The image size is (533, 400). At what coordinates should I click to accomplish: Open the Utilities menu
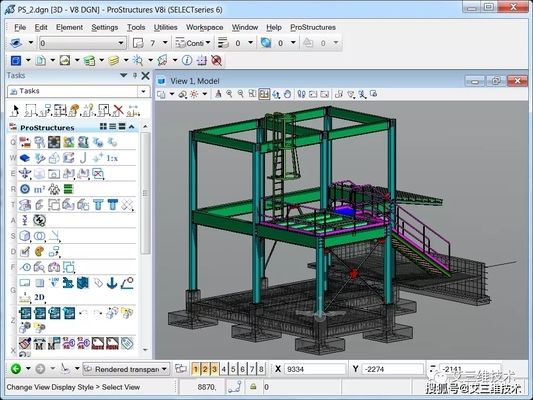tap(166, 27)
